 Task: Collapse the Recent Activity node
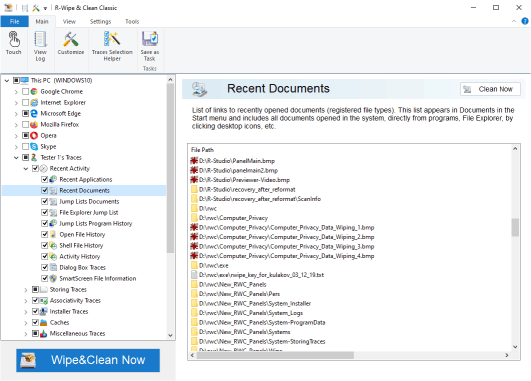[26, 169]
